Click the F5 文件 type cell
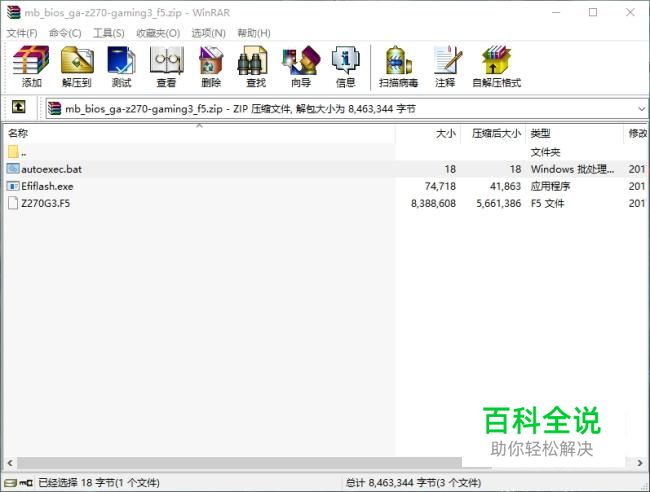The image size is (650, 492). (547, 204)
